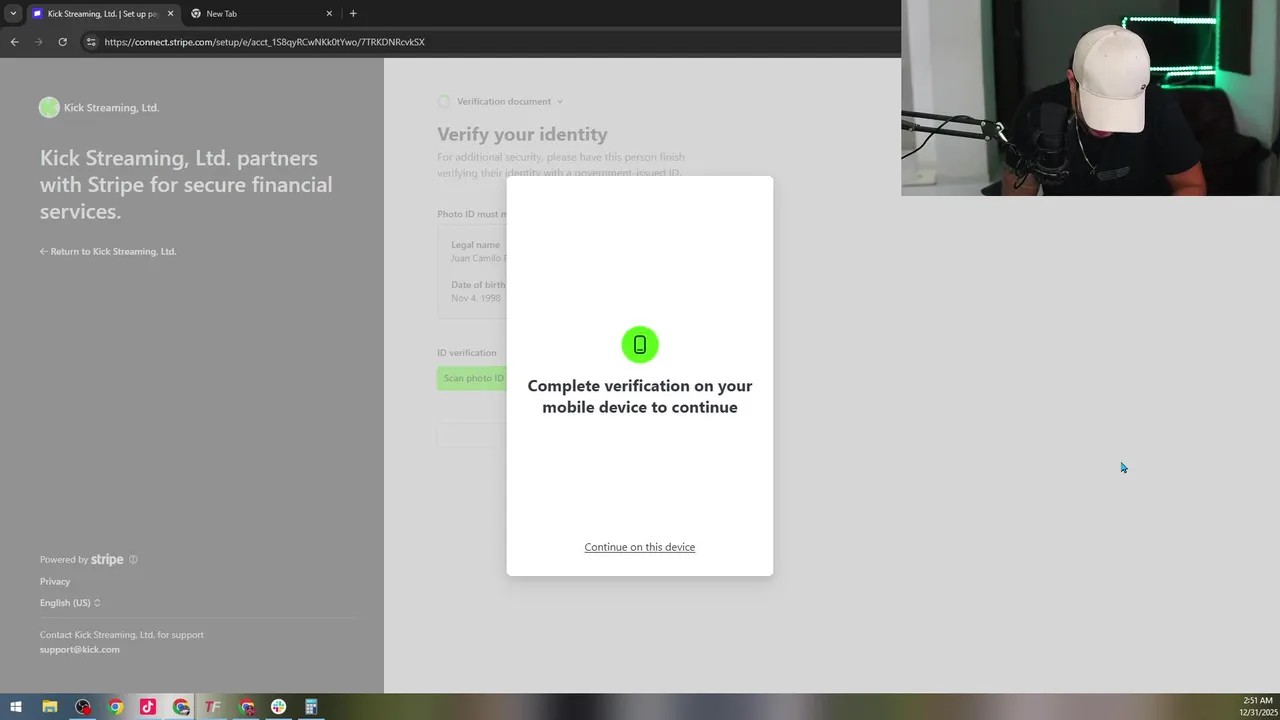Switch to the Kick Streaming browser tab
This screenshot has width=1280, height=720.
coord(102,14)
